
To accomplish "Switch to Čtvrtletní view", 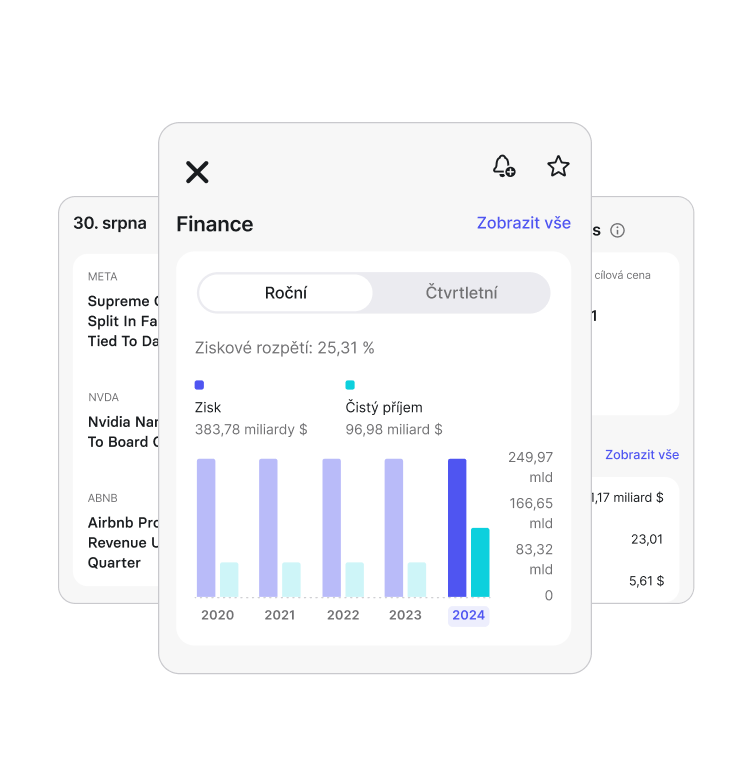I will pos(461,293).
